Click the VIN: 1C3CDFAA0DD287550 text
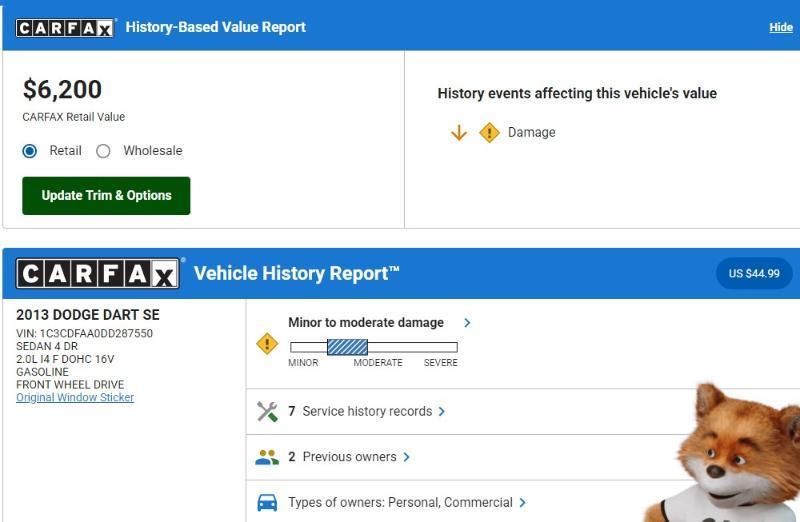Viewport: 800px width, 522px height. pyautogui.click(x=84, y=333)
